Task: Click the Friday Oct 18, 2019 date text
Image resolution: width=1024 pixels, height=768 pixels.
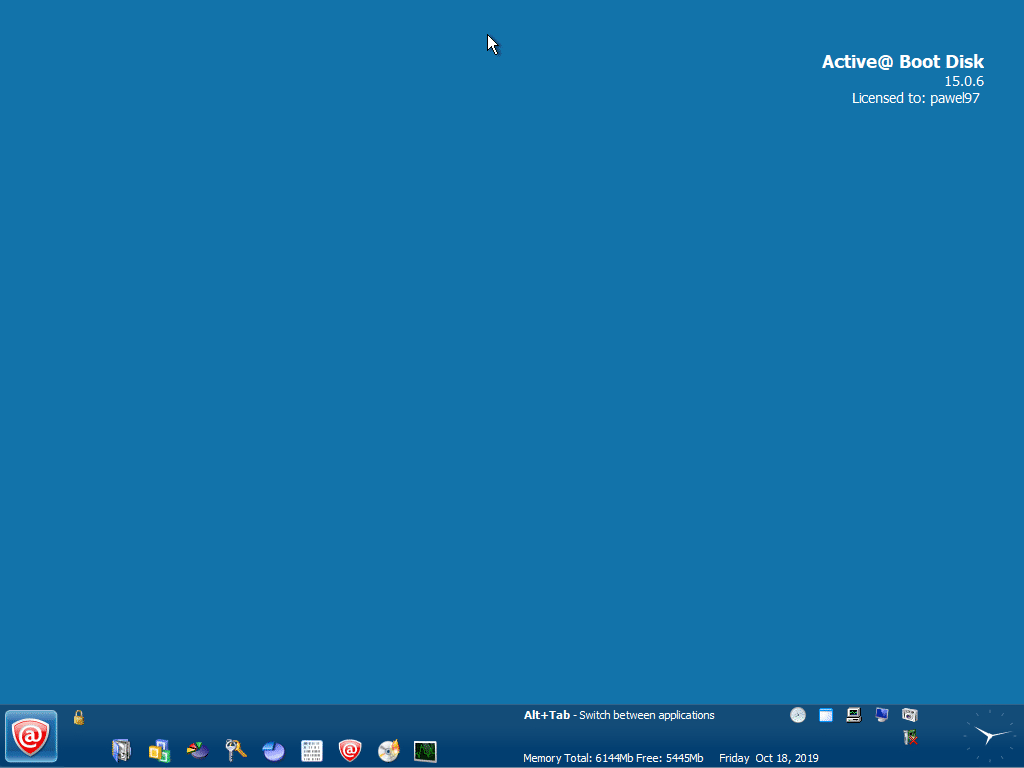Action: [x=769, y=758]
